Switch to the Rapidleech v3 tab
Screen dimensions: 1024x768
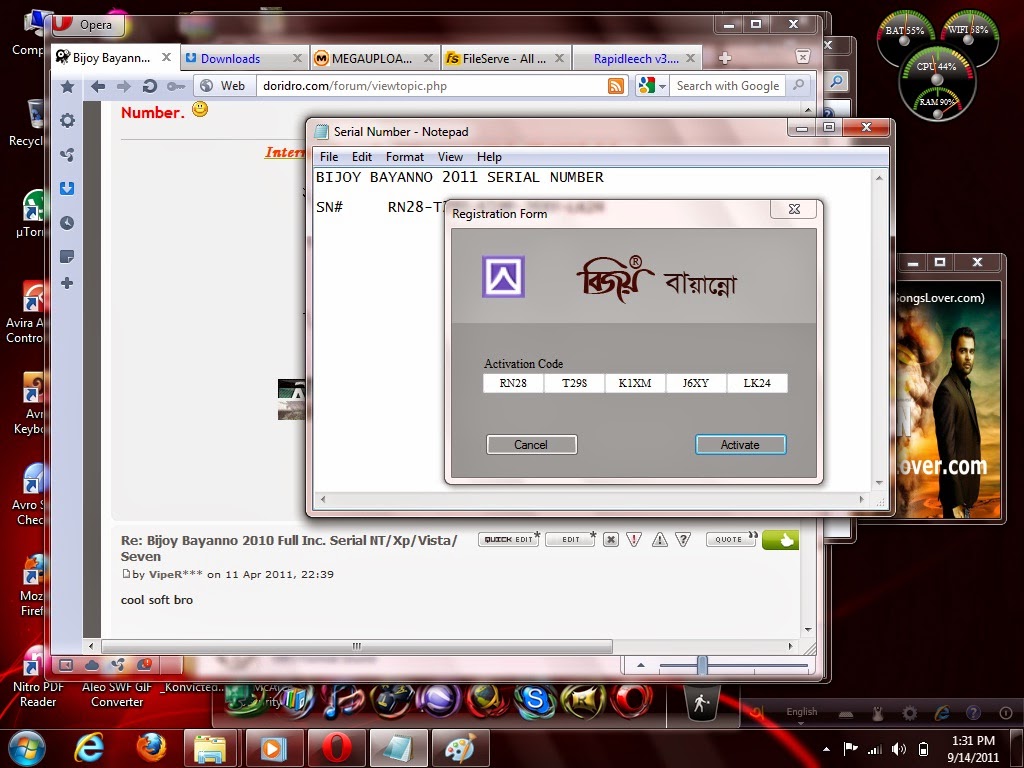coord(637,58)
